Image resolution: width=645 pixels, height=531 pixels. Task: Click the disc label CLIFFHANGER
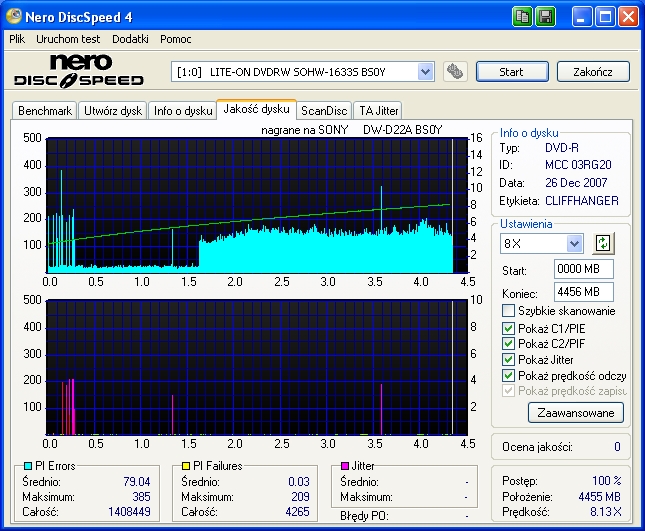582,201
